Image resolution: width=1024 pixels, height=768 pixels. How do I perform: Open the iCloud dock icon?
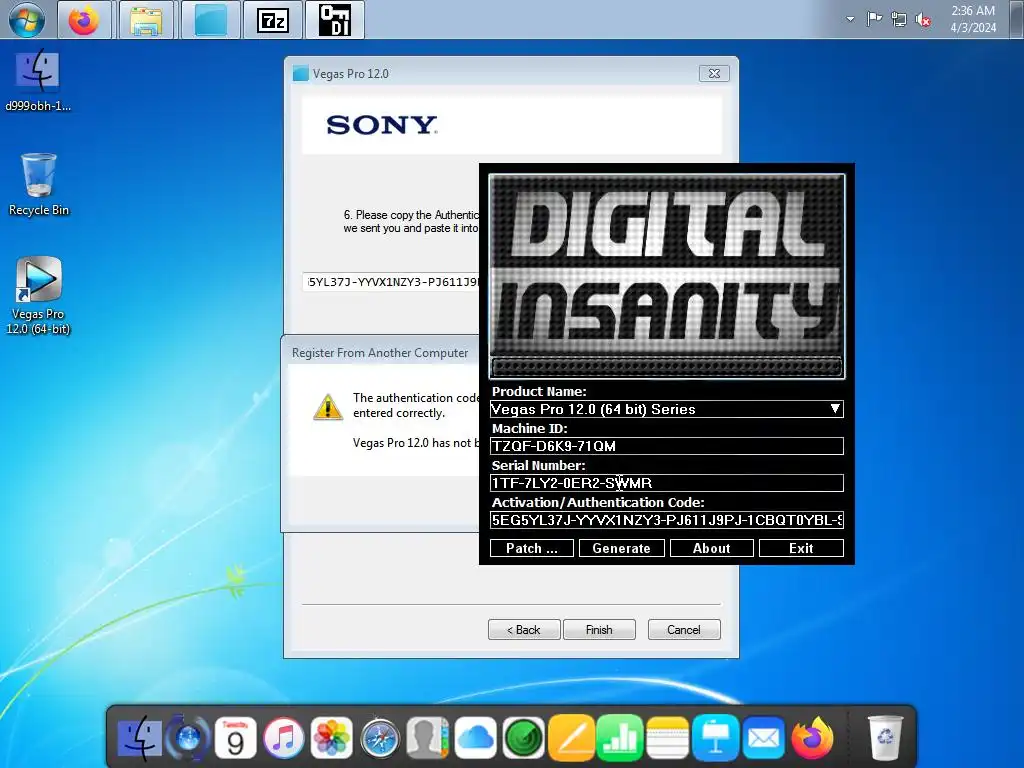(x=475, y=739)
